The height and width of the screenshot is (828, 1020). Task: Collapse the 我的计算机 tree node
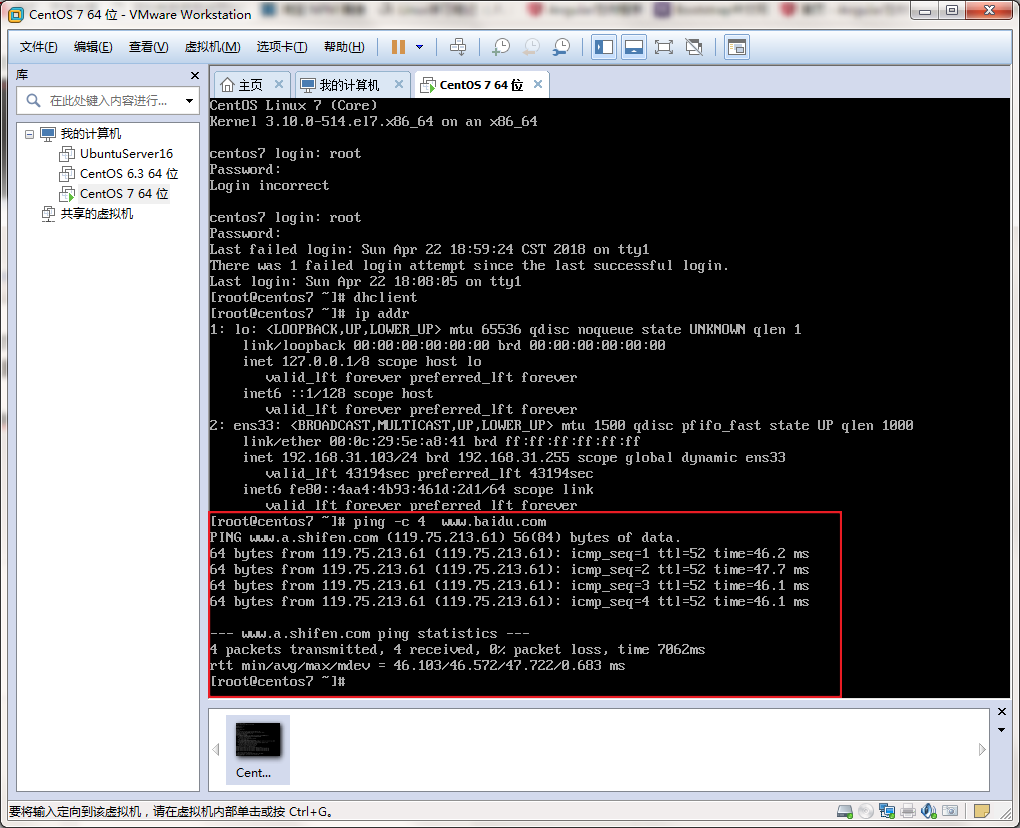coord(29,134)
